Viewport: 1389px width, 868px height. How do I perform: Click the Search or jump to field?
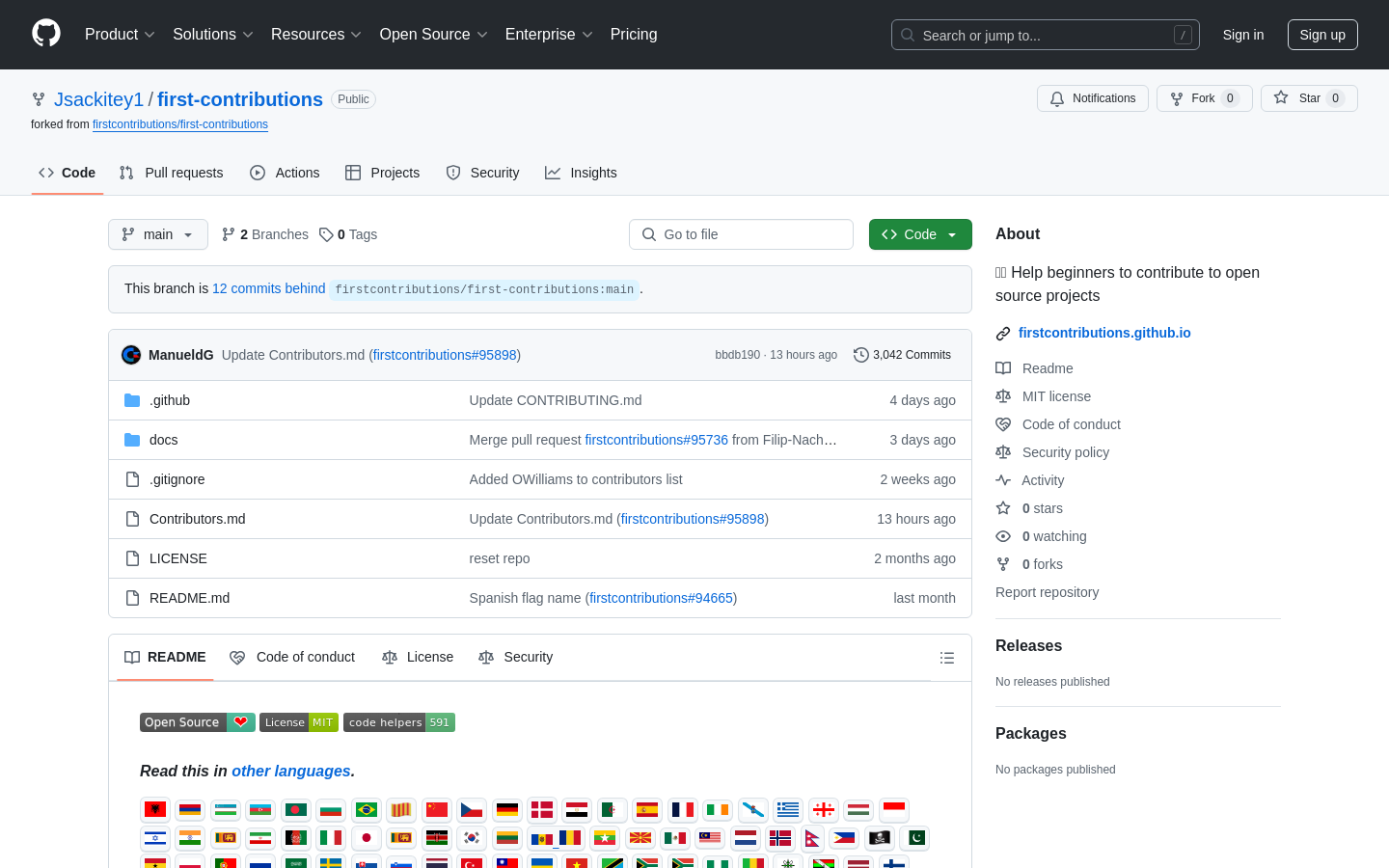[x=1046, y=35]
